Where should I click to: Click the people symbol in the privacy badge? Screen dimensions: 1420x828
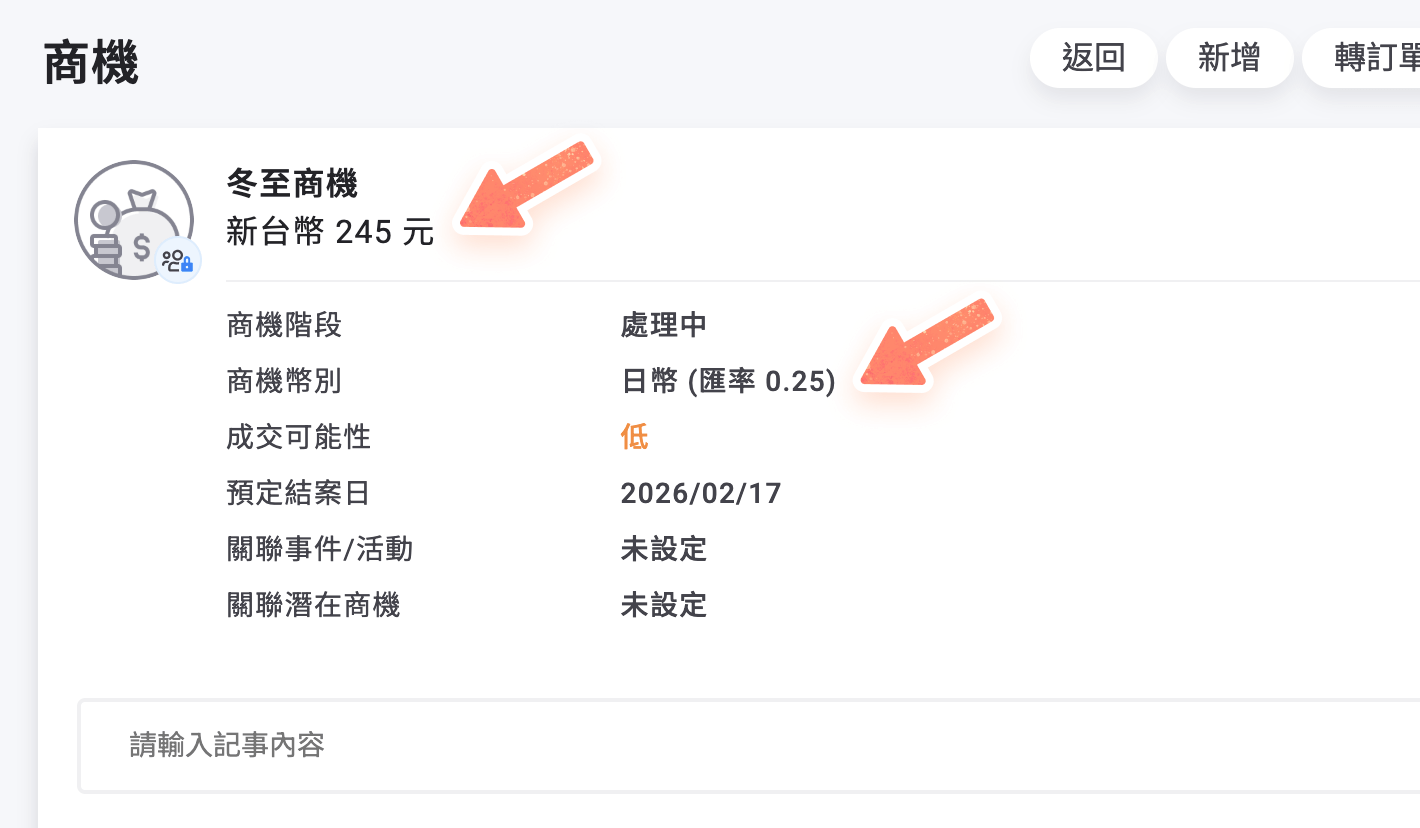[x=172, y=258]
